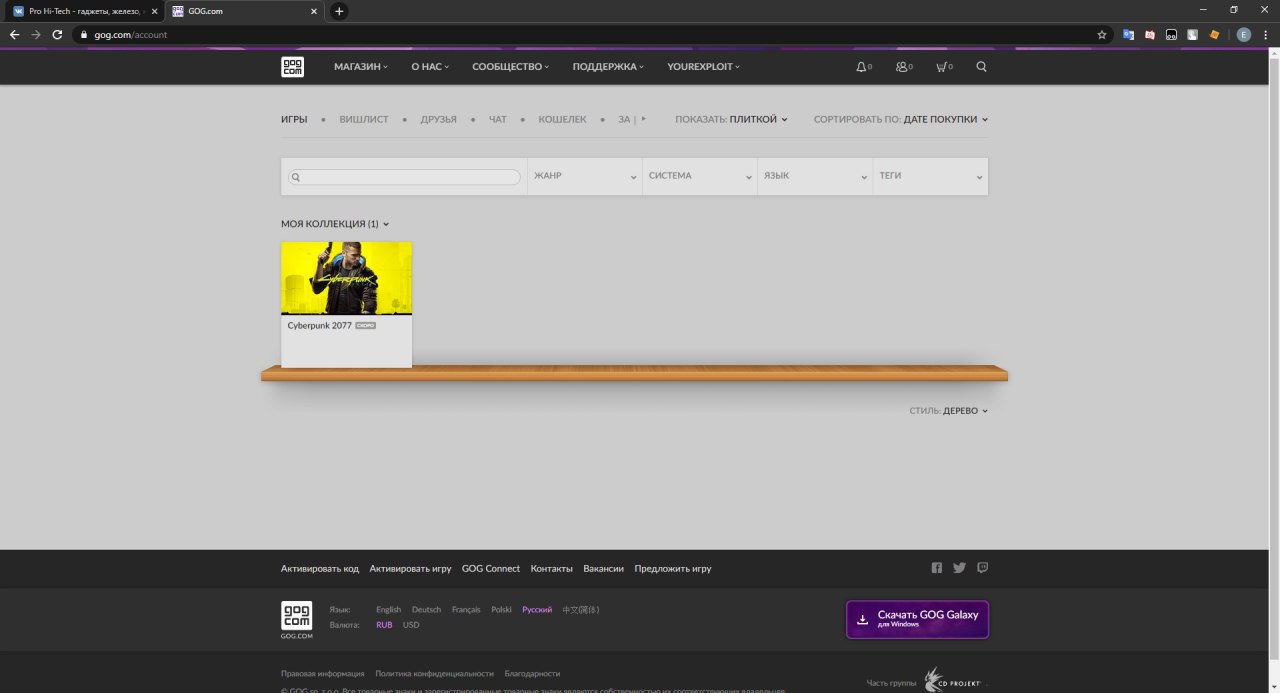Image resolution: width=1280 pixels, height=693 pixels.
Task: Open GOG Connect footer link
Action: [491, 568]
